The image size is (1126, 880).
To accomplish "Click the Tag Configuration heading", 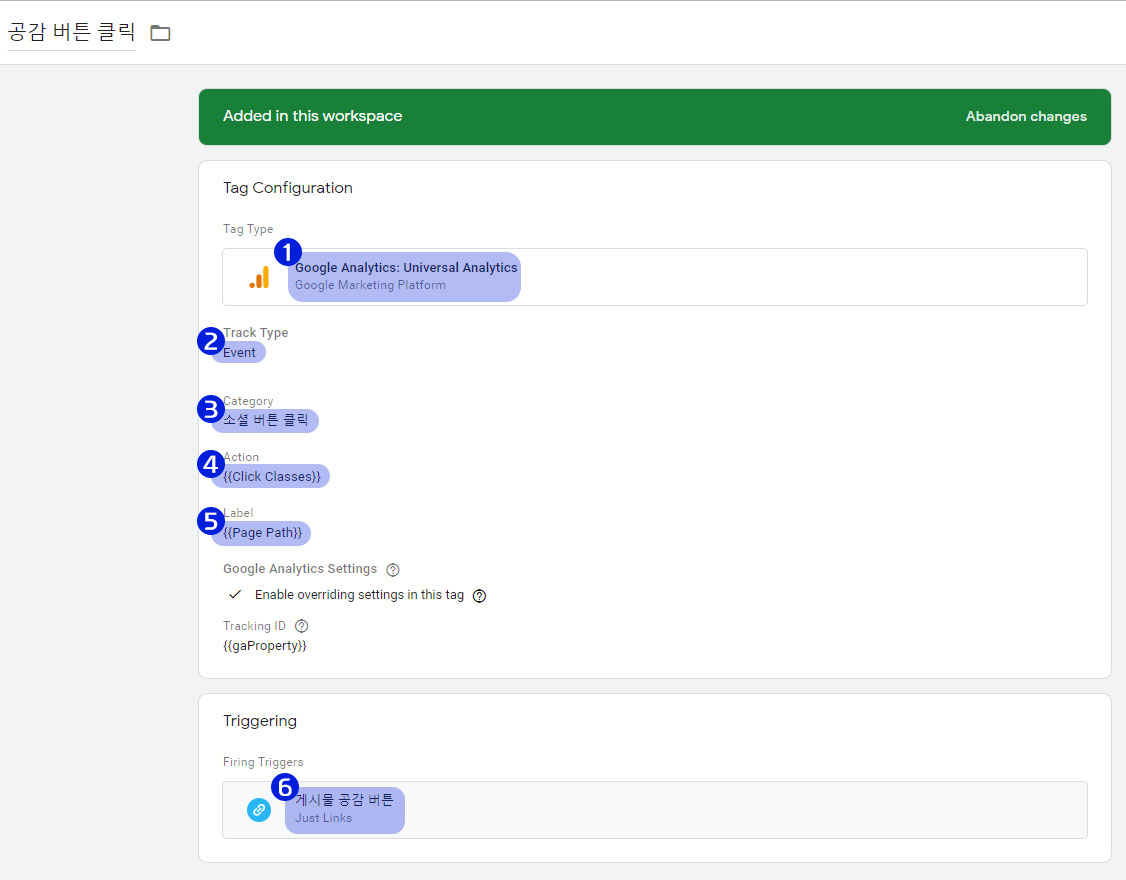I will tap(287, 188).
